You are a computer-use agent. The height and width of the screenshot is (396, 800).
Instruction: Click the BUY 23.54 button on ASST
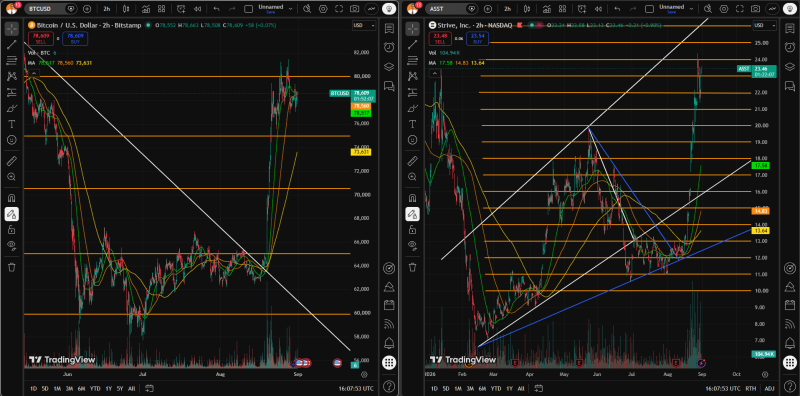click(478, 39)
